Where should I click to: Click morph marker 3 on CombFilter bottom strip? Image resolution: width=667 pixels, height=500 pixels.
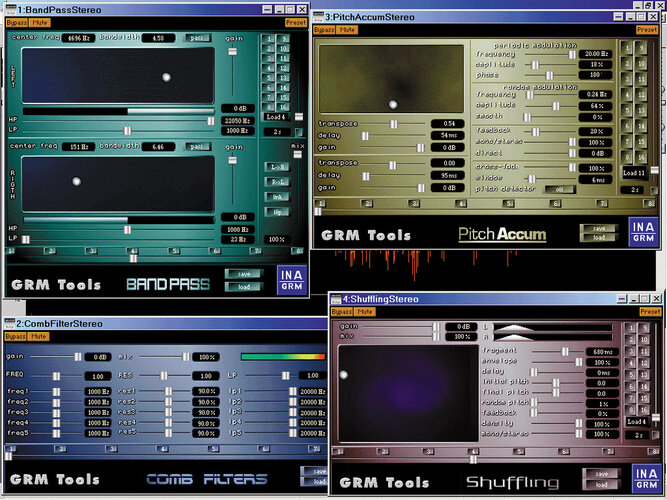coord(111,449)
